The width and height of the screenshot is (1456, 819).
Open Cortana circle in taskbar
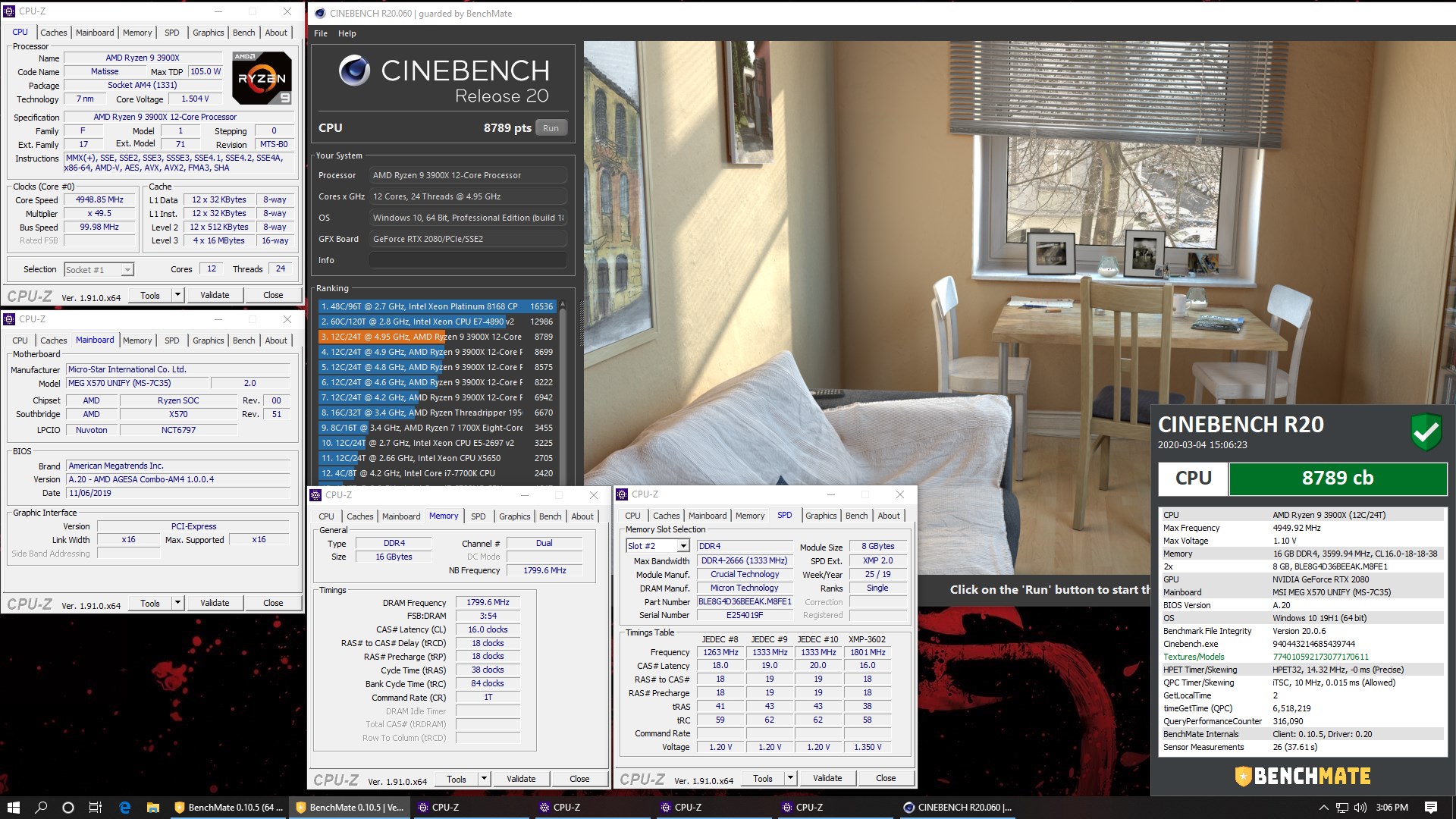click(68, 807)
